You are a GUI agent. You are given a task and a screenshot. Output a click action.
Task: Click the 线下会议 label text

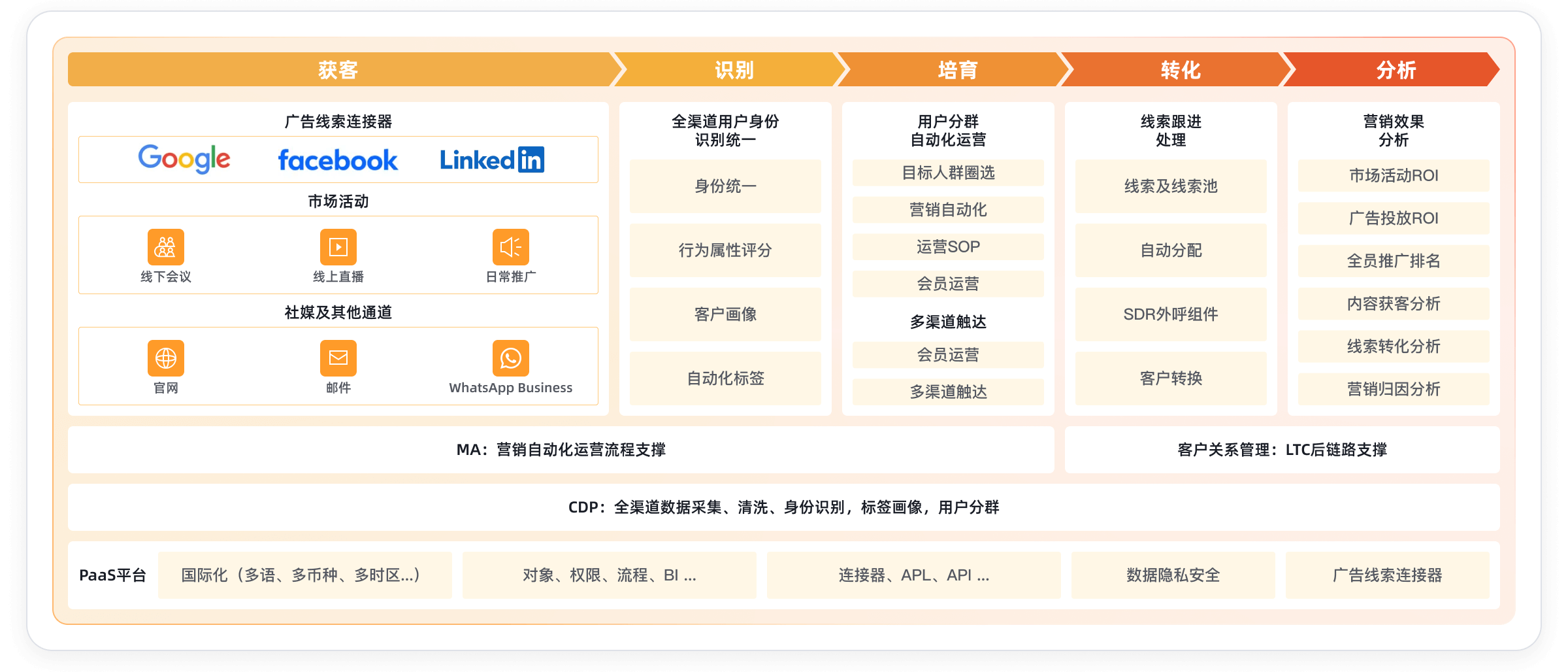tap(166, 277)
